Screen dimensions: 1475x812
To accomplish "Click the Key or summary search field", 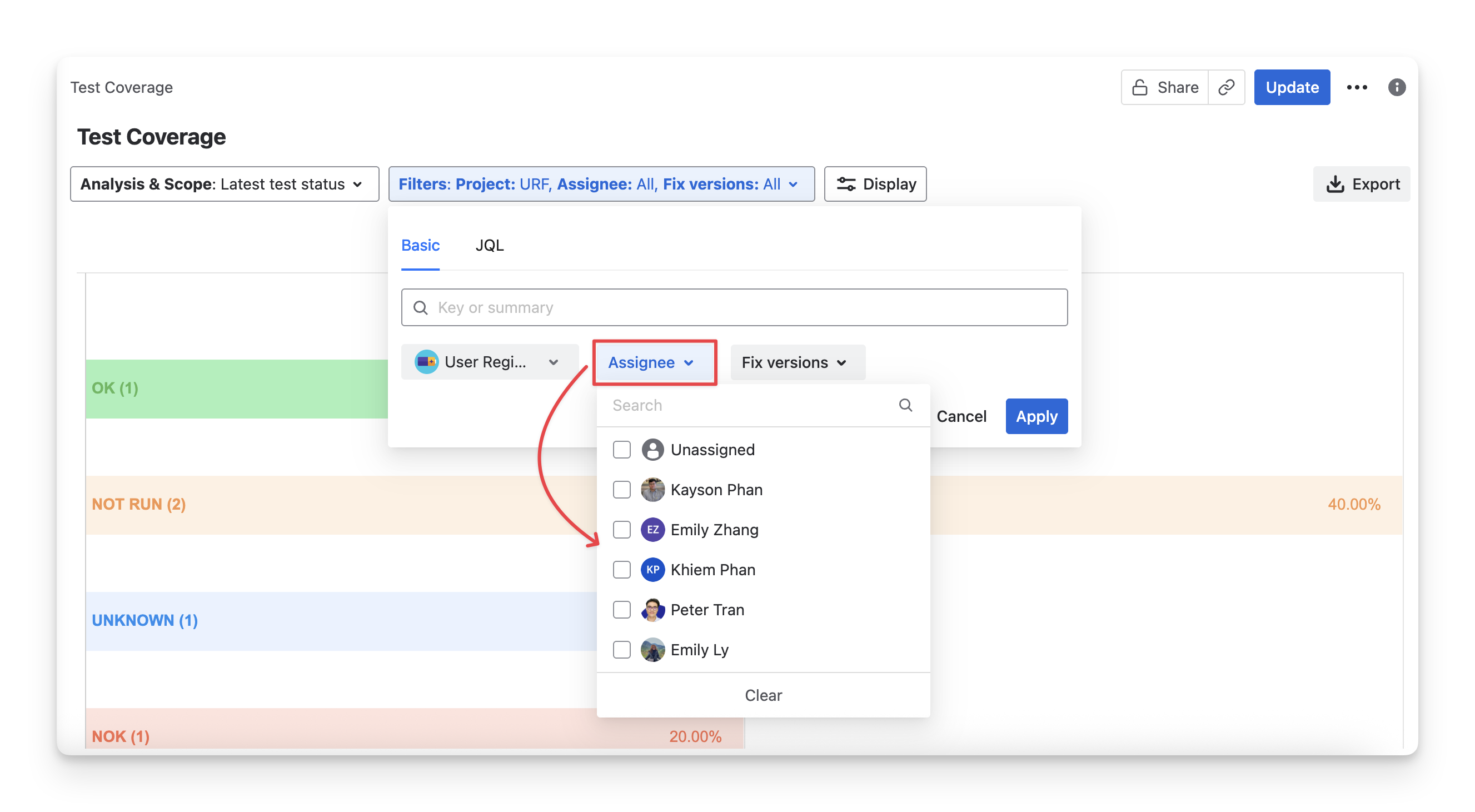I will (734, 307).
